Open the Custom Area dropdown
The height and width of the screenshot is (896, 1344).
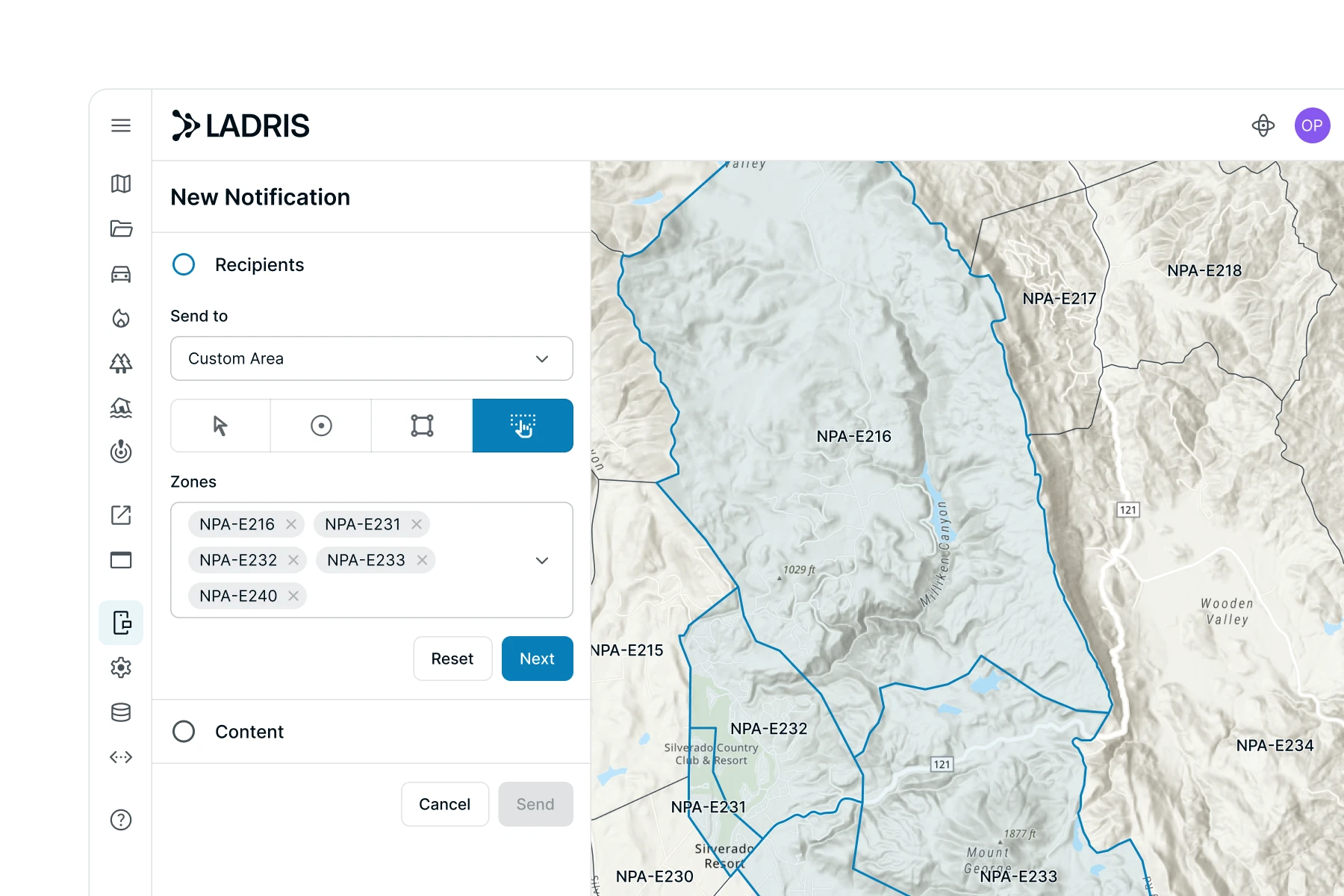tap(371, 359)
